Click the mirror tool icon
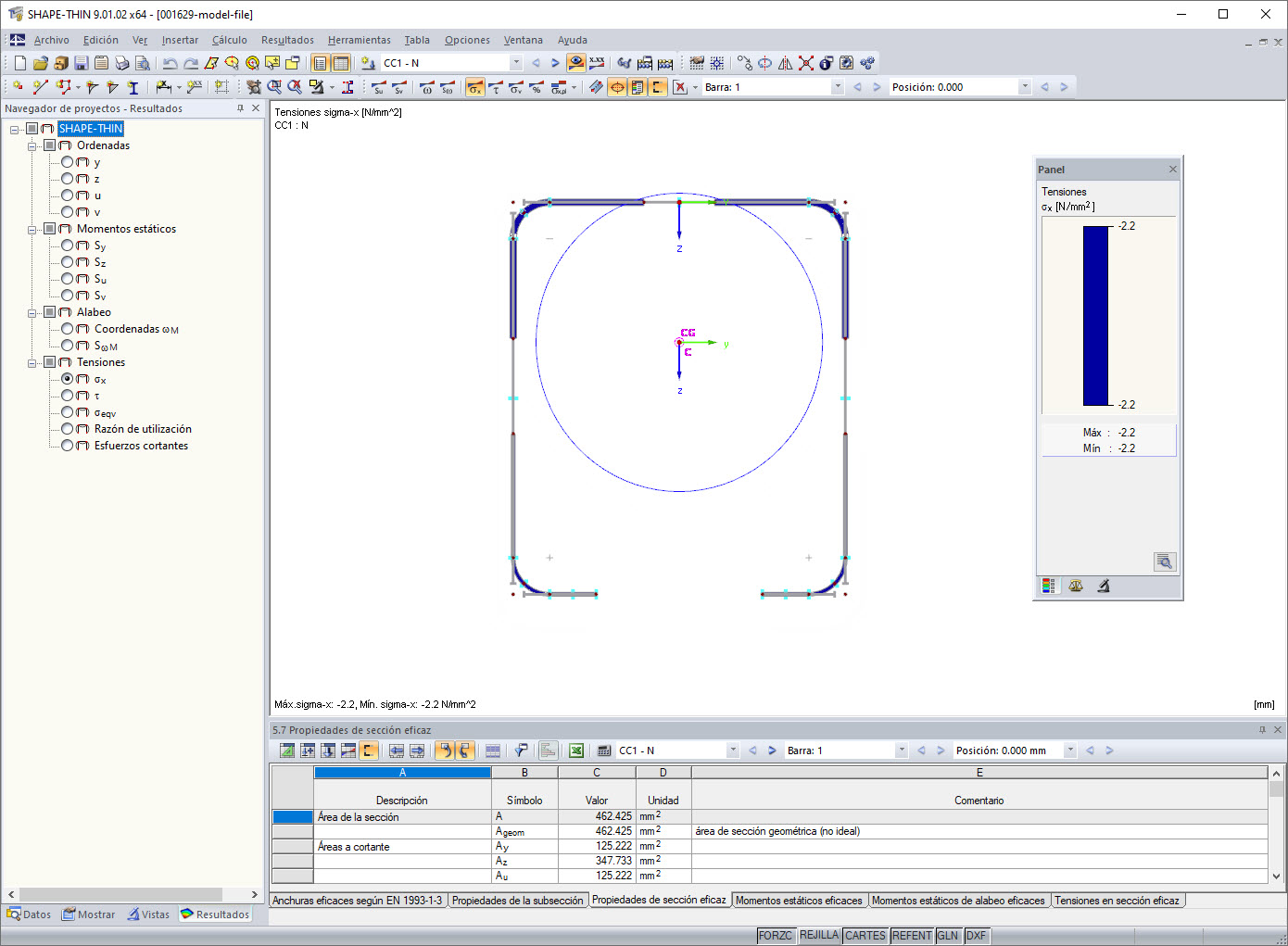1288x946 pixels. click(x=786, y=63)
